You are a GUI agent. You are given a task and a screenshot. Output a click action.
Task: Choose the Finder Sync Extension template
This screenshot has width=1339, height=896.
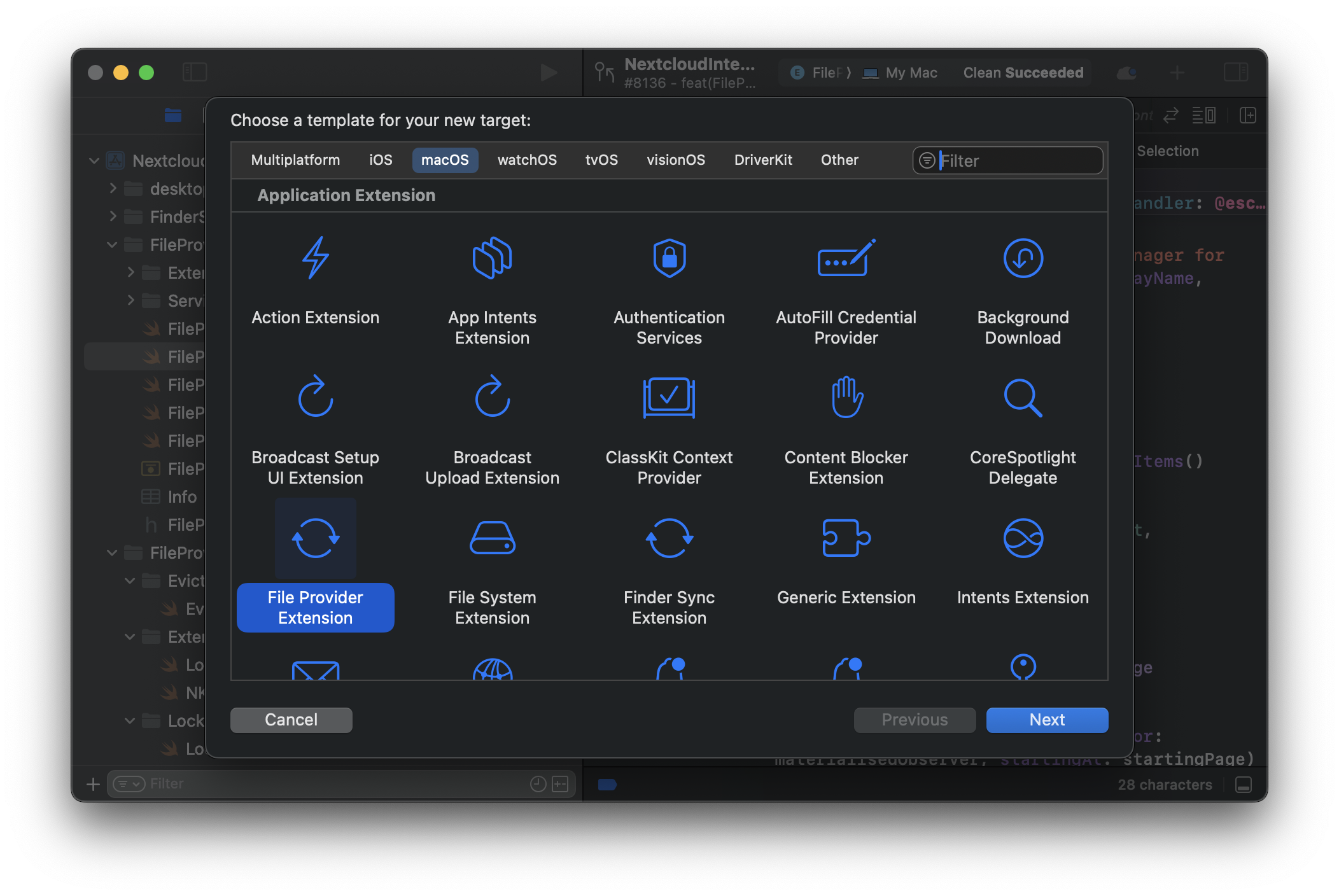coord(669,566)
